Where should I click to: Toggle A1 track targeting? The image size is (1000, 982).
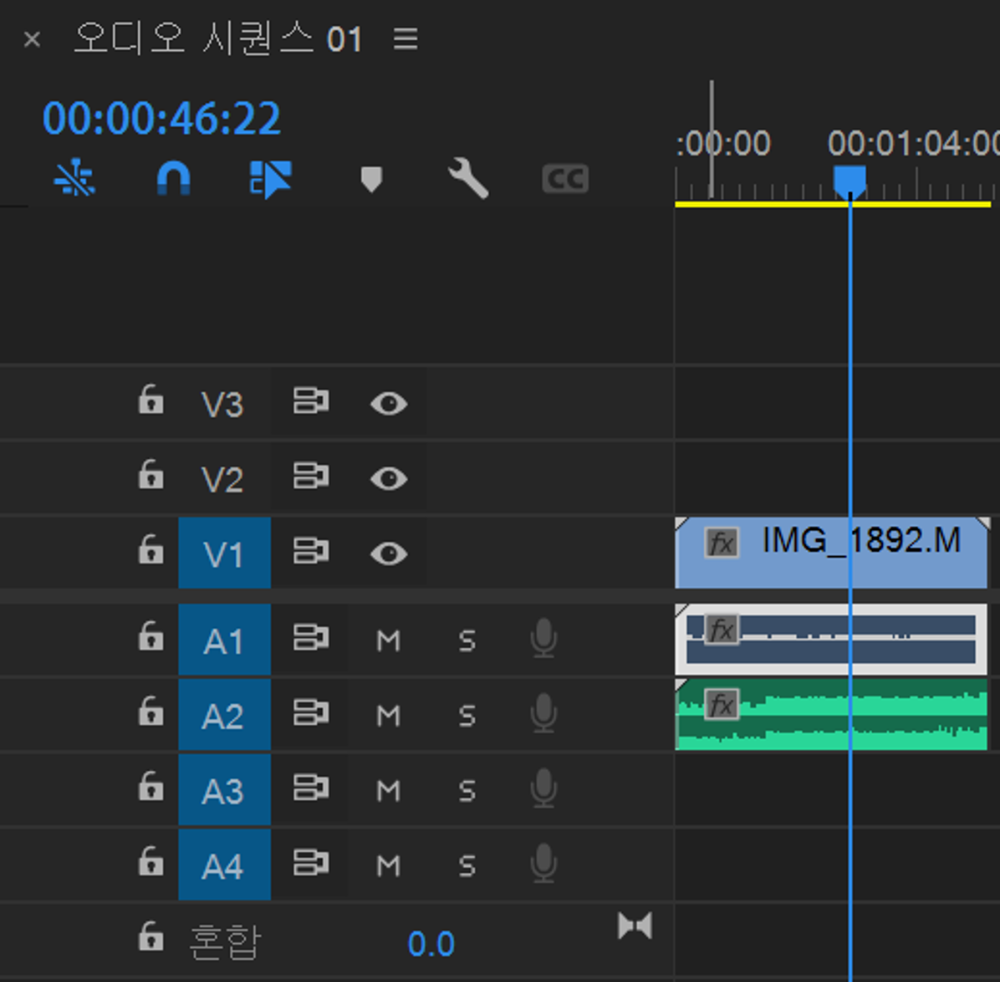click(224, 640)
